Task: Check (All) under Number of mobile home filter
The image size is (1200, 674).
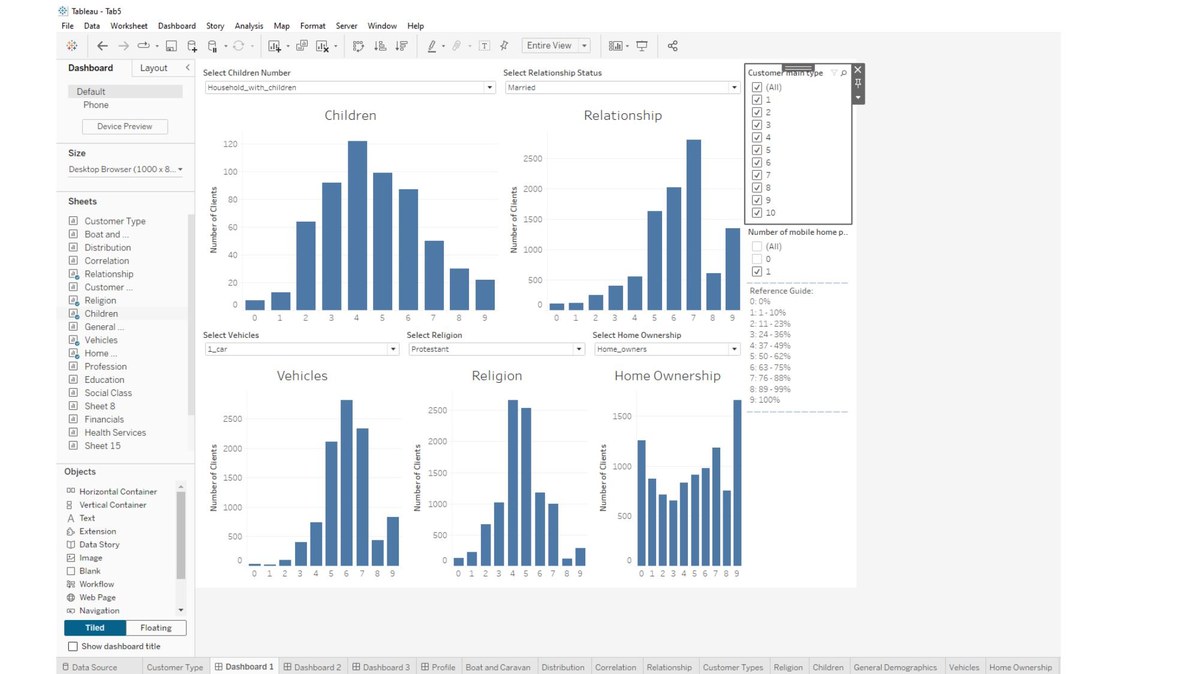Action: tap(757, 246)
